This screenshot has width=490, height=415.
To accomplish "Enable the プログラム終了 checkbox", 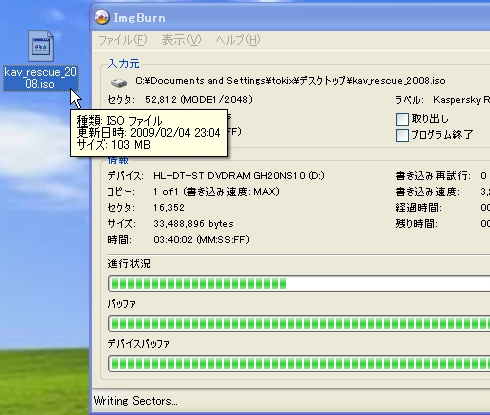I will pyautogui.click(x=402, y=135).
